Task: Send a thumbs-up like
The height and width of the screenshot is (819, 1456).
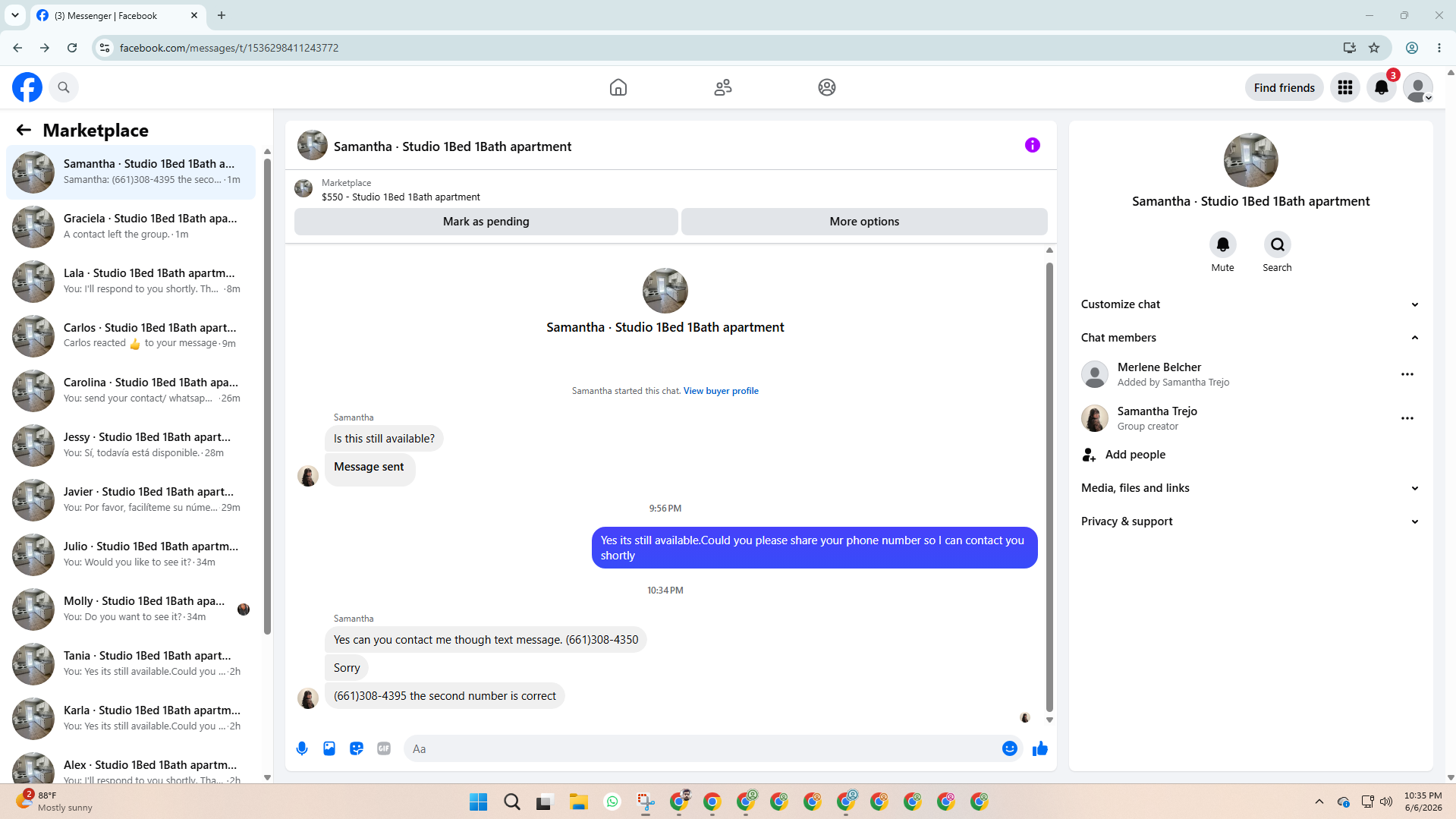Action: 1040,748
